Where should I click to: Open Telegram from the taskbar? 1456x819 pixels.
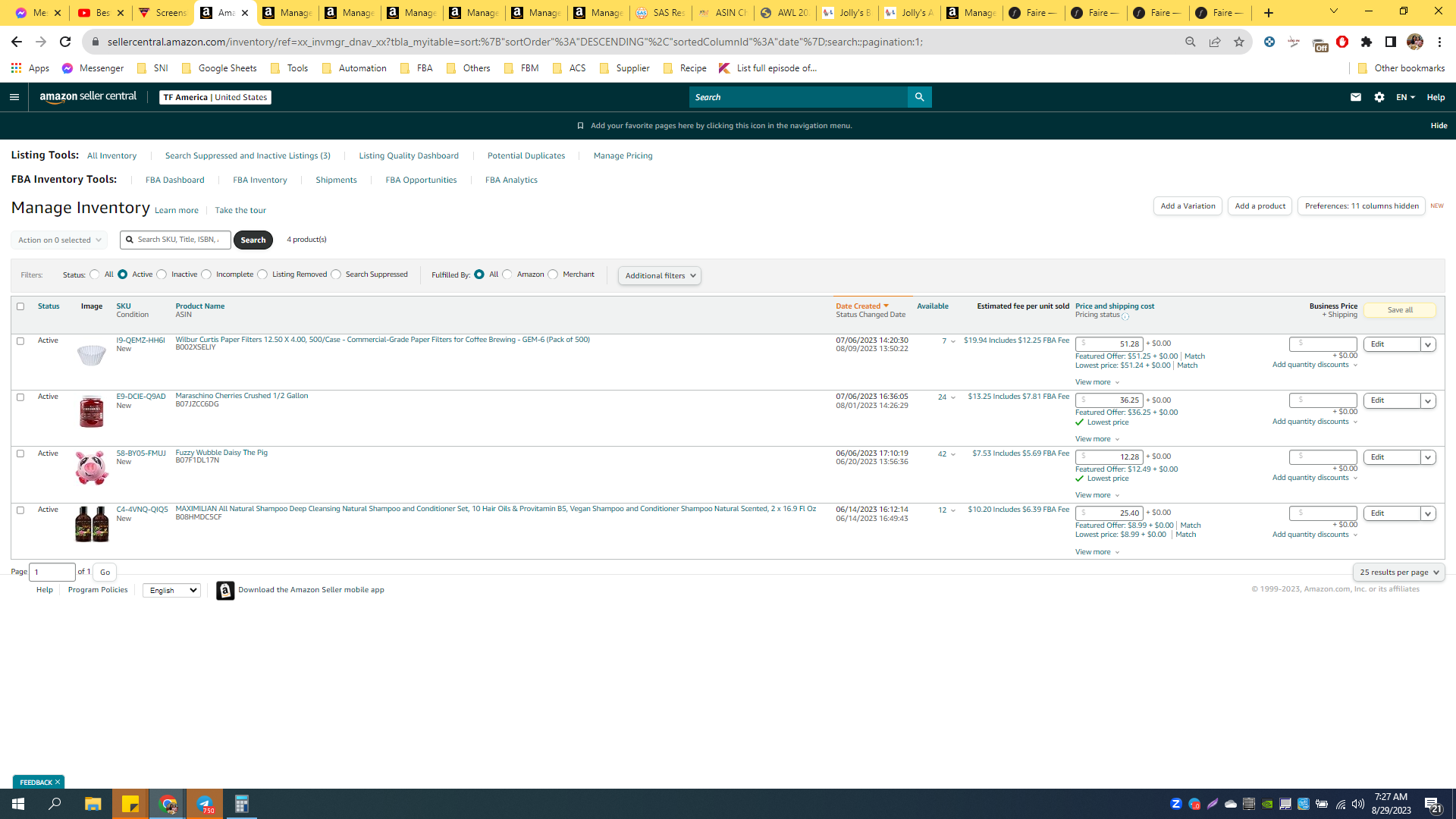(205, 804)
